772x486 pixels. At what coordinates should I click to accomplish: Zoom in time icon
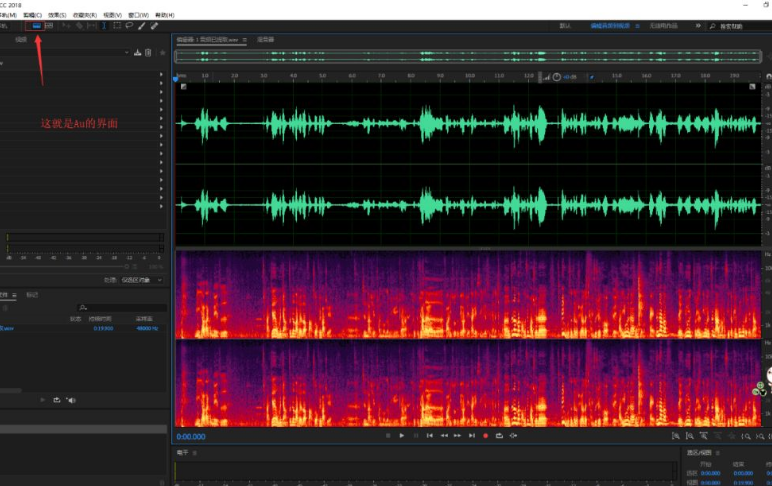click(704, 436)
